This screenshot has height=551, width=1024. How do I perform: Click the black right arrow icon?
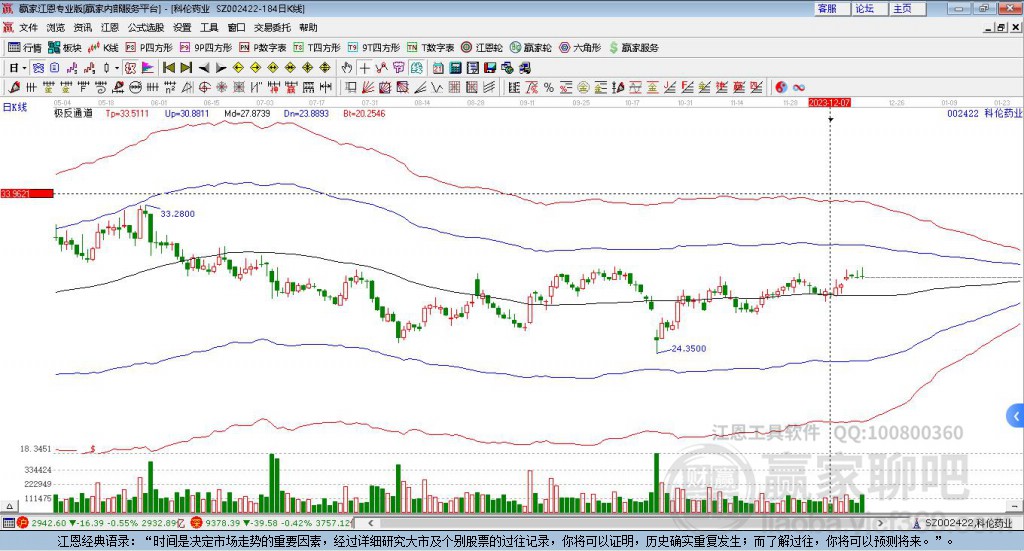click(221, 68)
